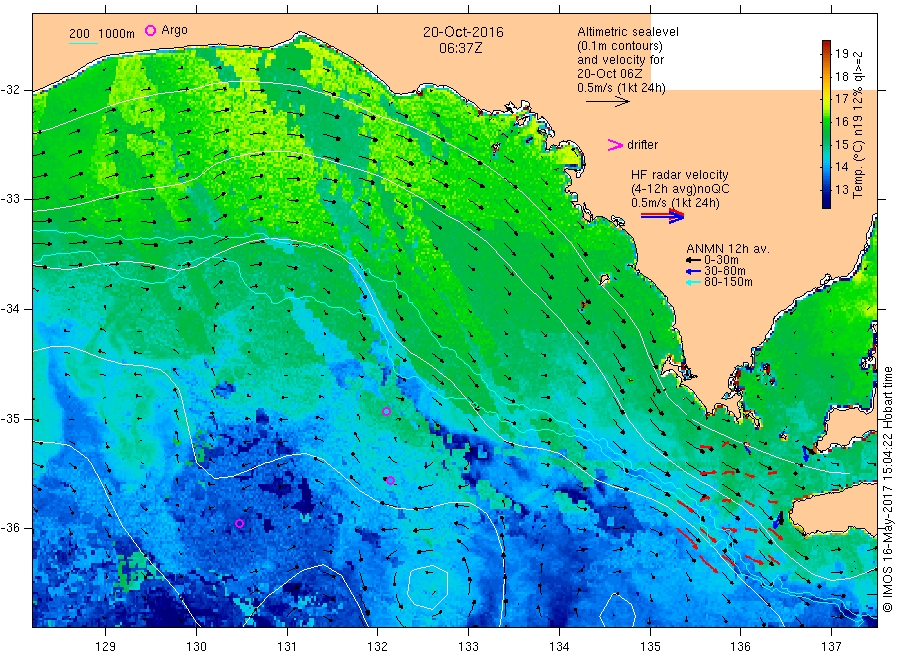Viewport: 900px width, 660px height.
Task: Click the -35 latitude axis label
Action: click(x=10, y=419)
